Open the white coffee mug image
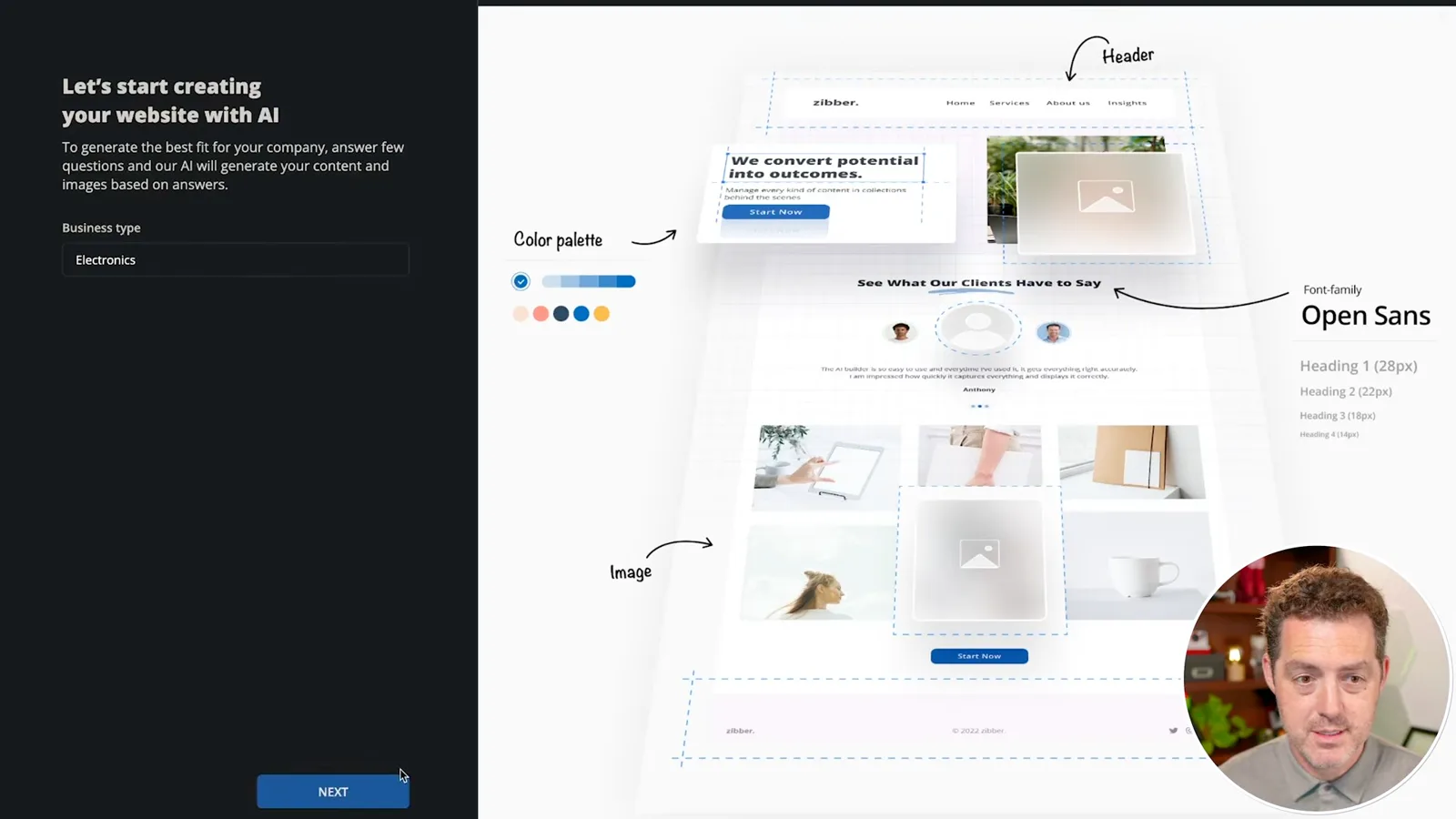Screen dimensions: 1456x819 point(1141,565)
